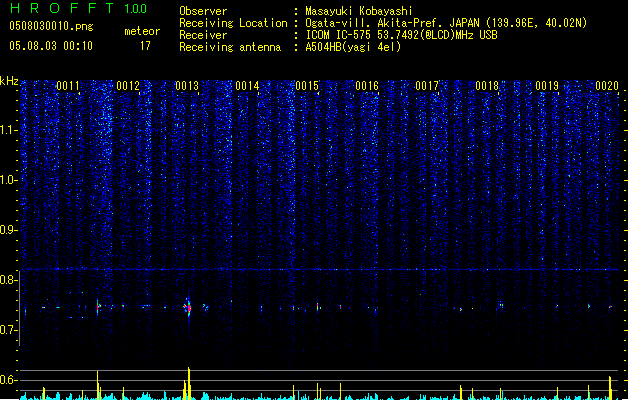Click the meteor count value 17
Screen dimensions: 629x400
tap(145, 46)
